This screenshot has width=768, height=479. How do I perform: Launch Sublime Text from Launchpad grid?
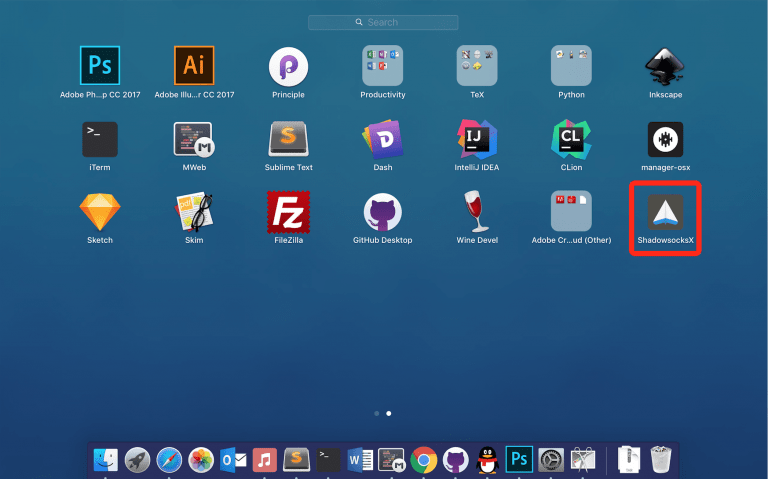pos(288,139)
